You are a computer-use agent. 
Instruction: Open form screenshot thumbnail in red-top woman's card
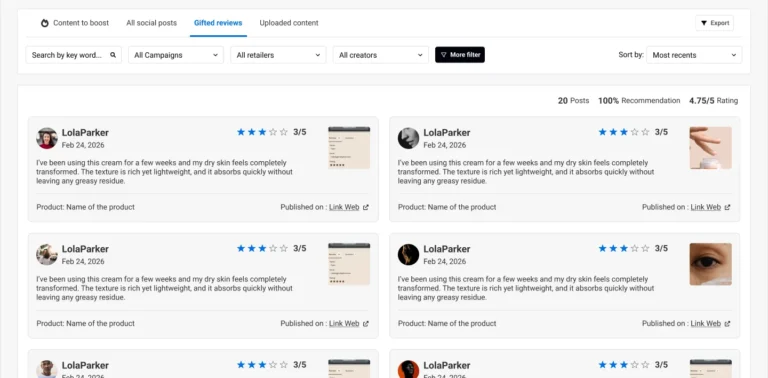coord(349,148)
